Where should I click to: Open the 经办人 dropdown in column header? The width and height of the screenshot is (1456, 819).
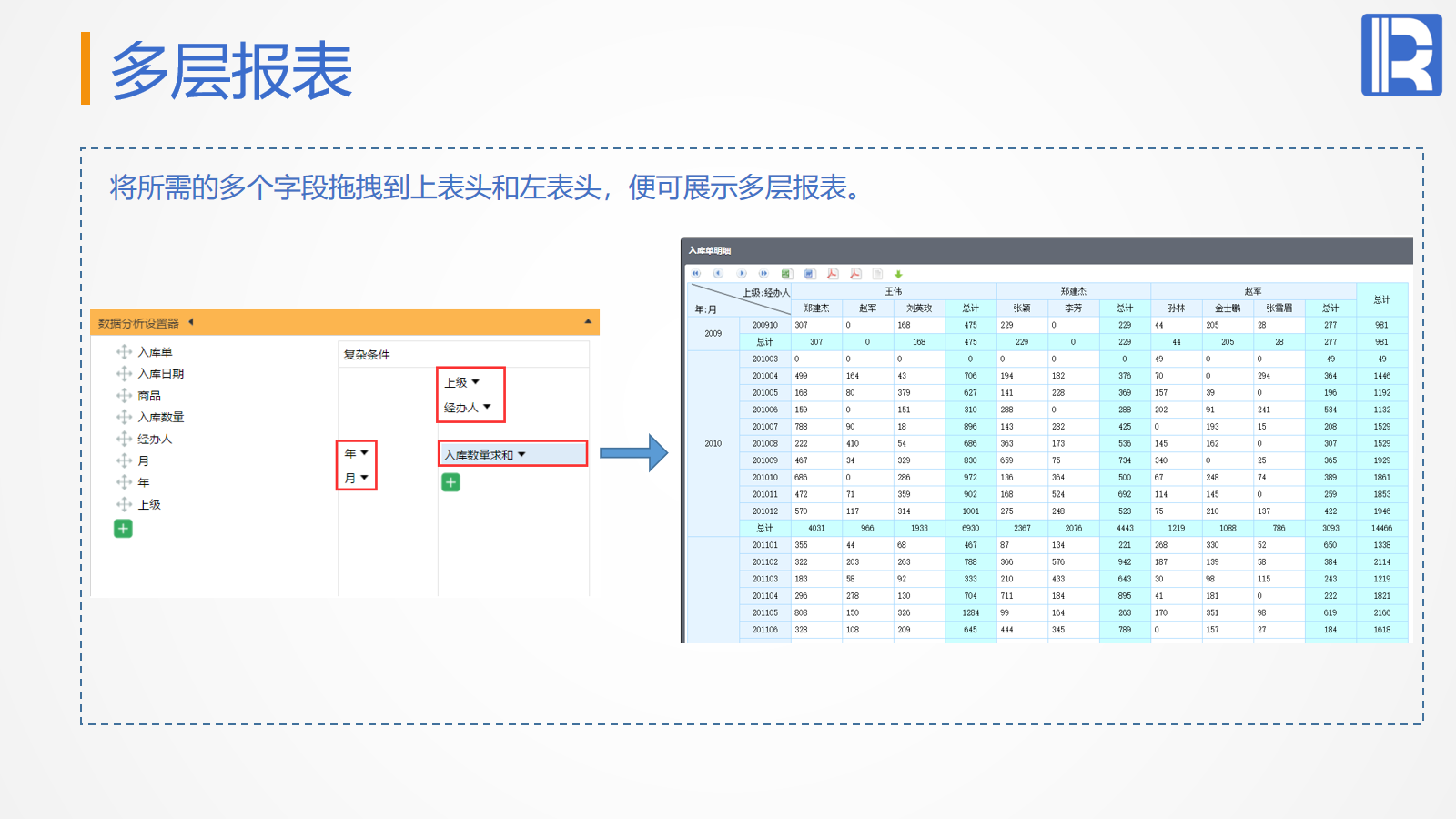[x=487, y=407]
